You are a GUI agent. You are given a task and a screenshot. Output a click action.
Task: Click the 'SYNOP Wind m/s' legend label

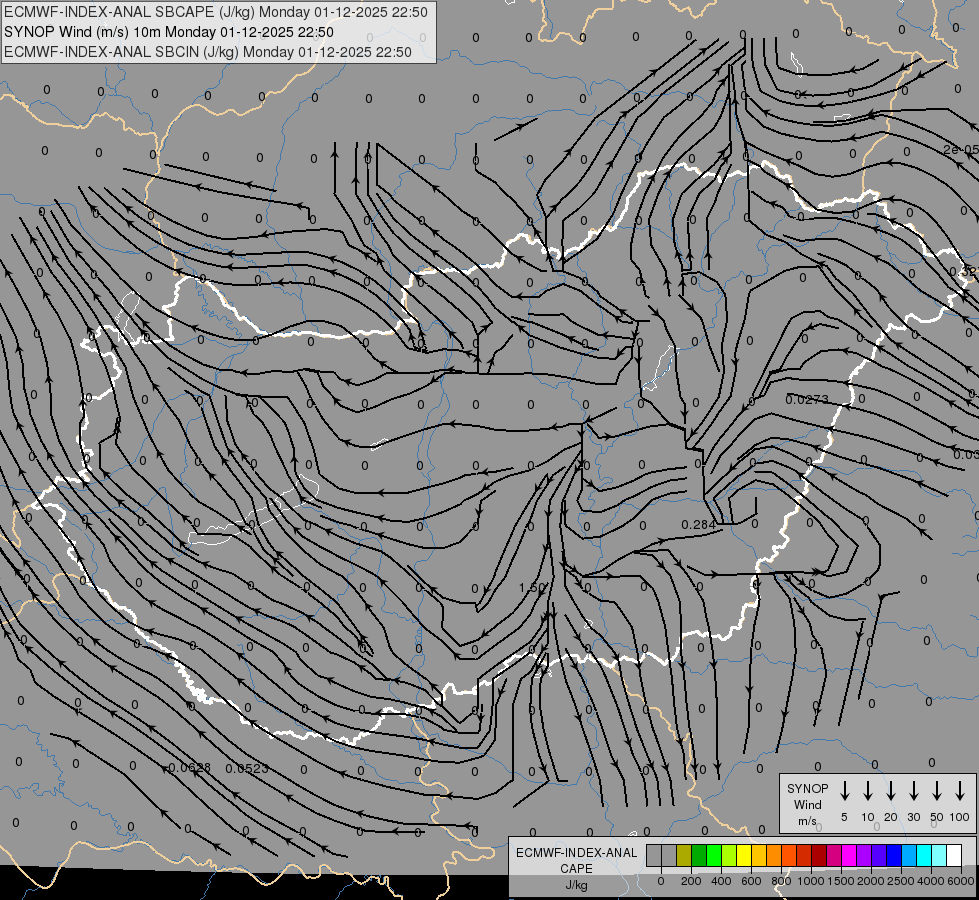click(807, 804)
